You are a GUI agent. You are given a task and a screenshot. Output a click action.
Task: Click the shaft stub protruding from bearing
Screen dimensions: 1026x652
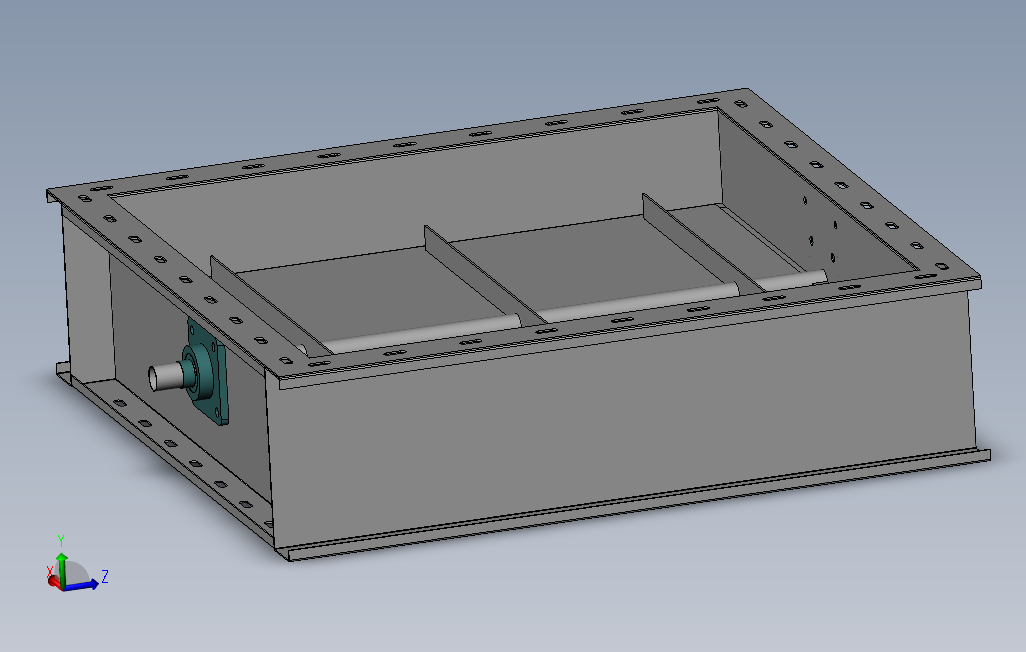click(166, 376)
